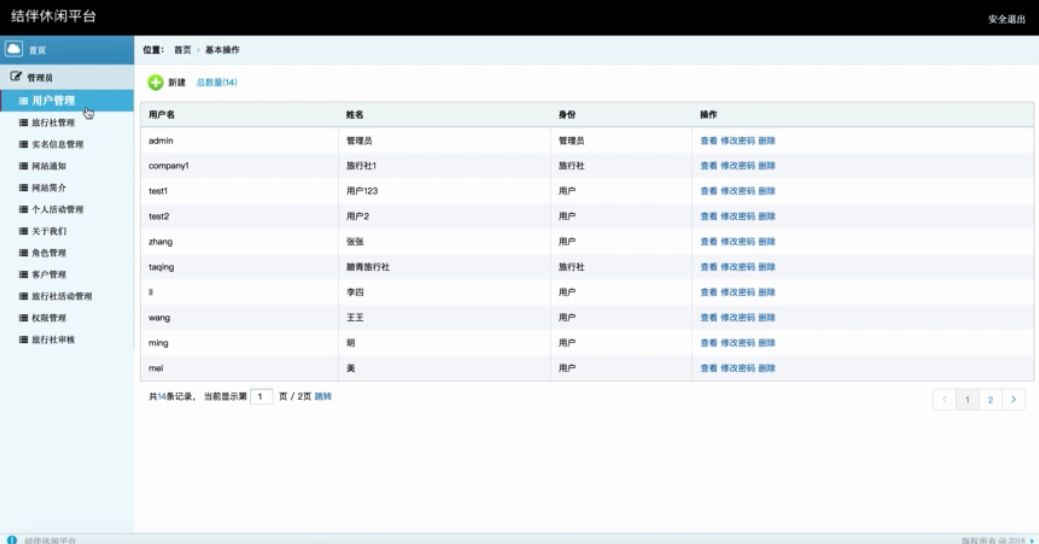
Task: Click the name cell 张张
Action: tap(355, 241)
